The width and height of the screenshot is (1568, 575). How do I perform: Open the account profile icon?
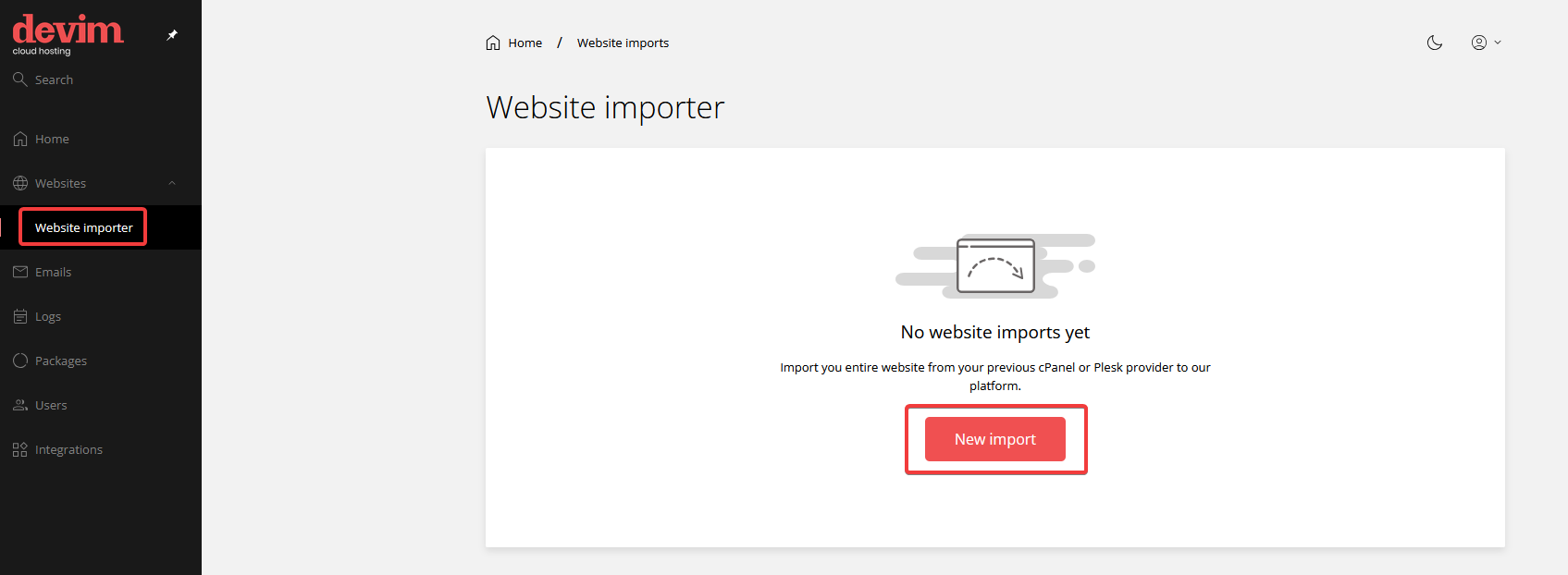[1479, 42]
